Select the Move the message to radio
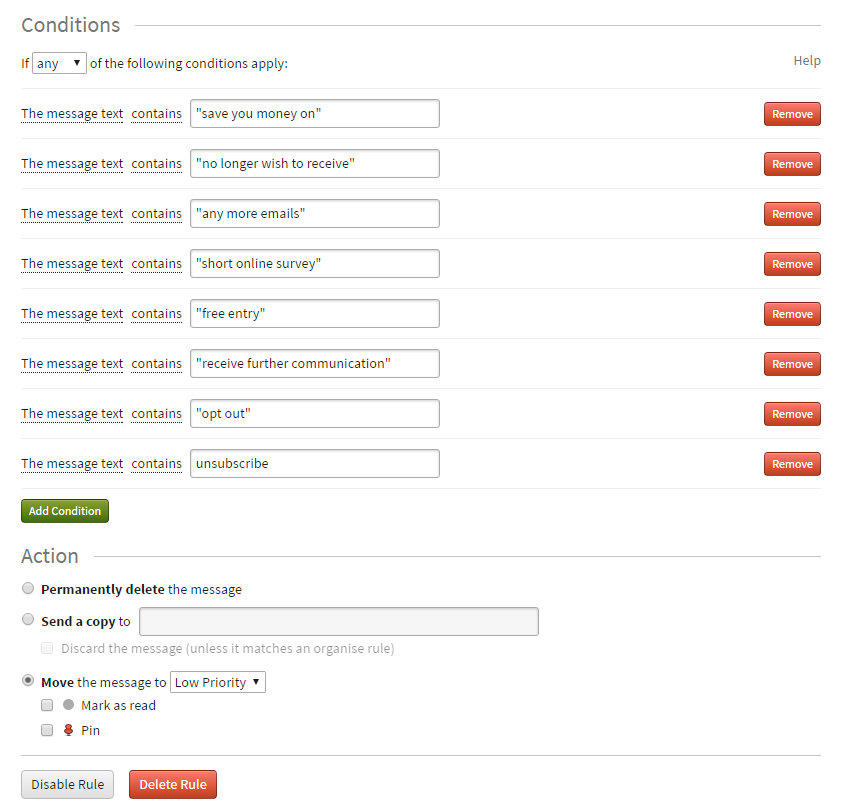 click(28, 680)
